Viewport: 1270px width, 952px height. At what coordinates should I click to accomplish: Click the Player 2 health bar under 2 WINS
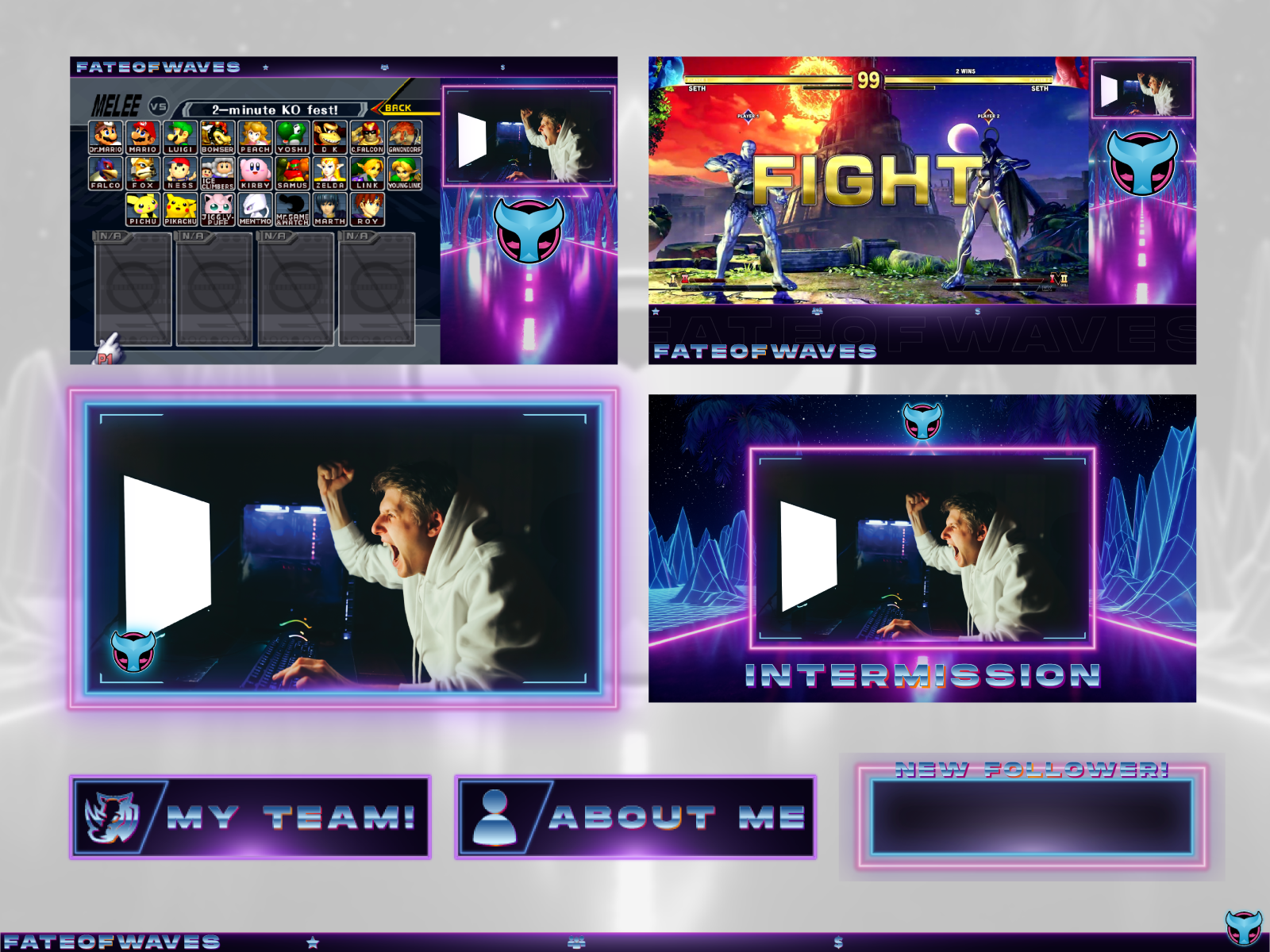(968, 81)
